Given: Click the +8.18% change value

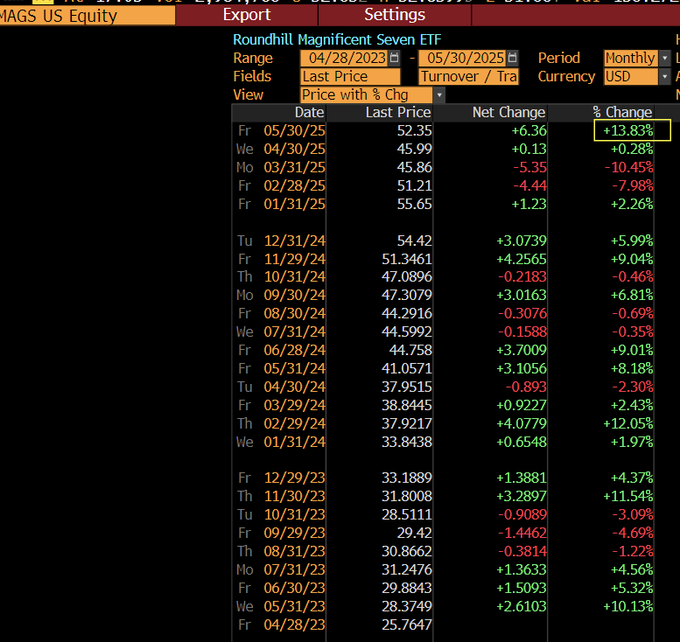Looking at the screenshot, I should click(x=632, y=369).
